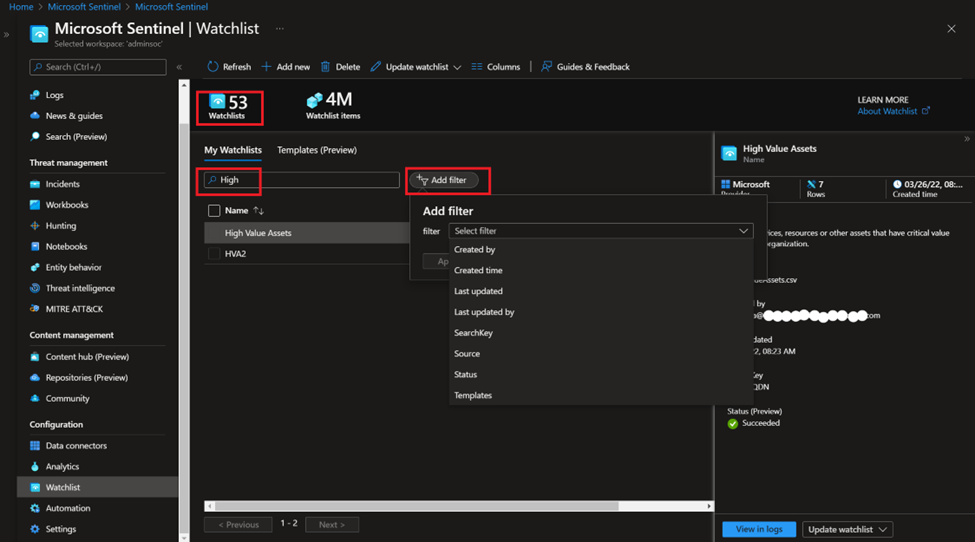Open Data connectors in Configuration
This screenshot has width=975, height=542.
coord(76,446)
